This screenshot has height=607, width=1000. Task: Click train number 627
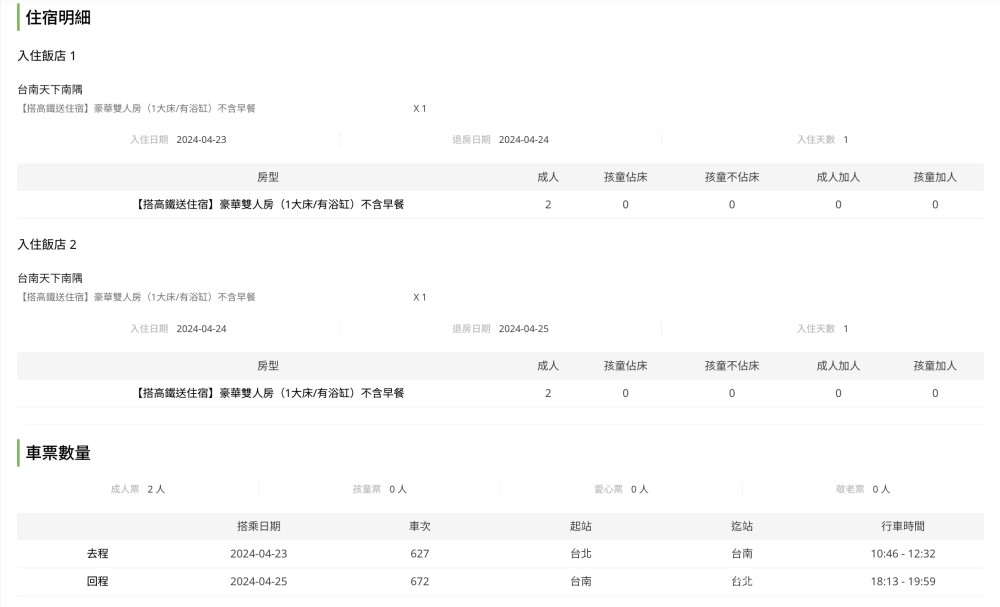tap(420, 553)
